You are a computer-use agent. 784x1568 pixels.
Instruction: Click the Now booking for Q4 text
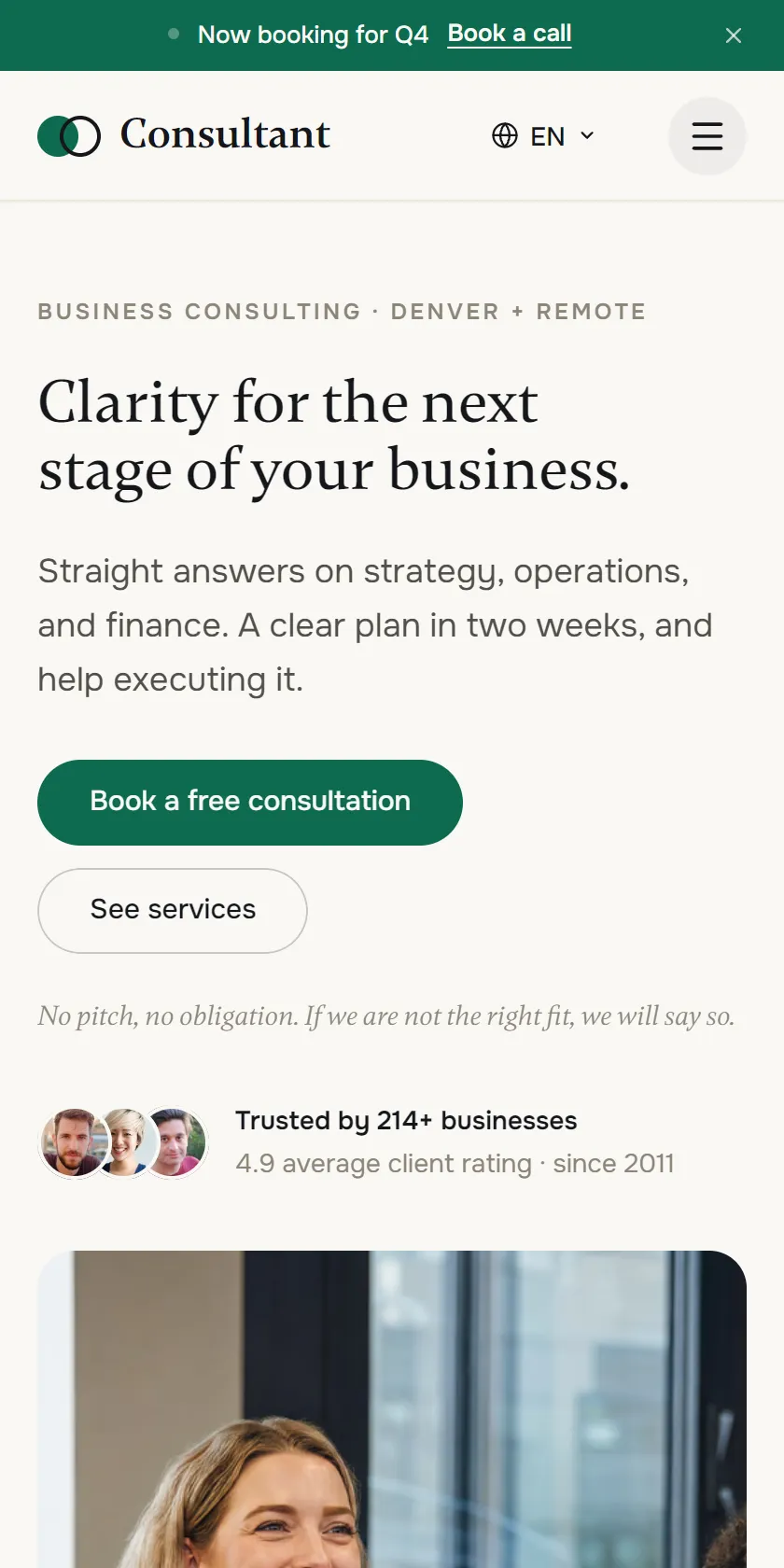click(313, 35)
